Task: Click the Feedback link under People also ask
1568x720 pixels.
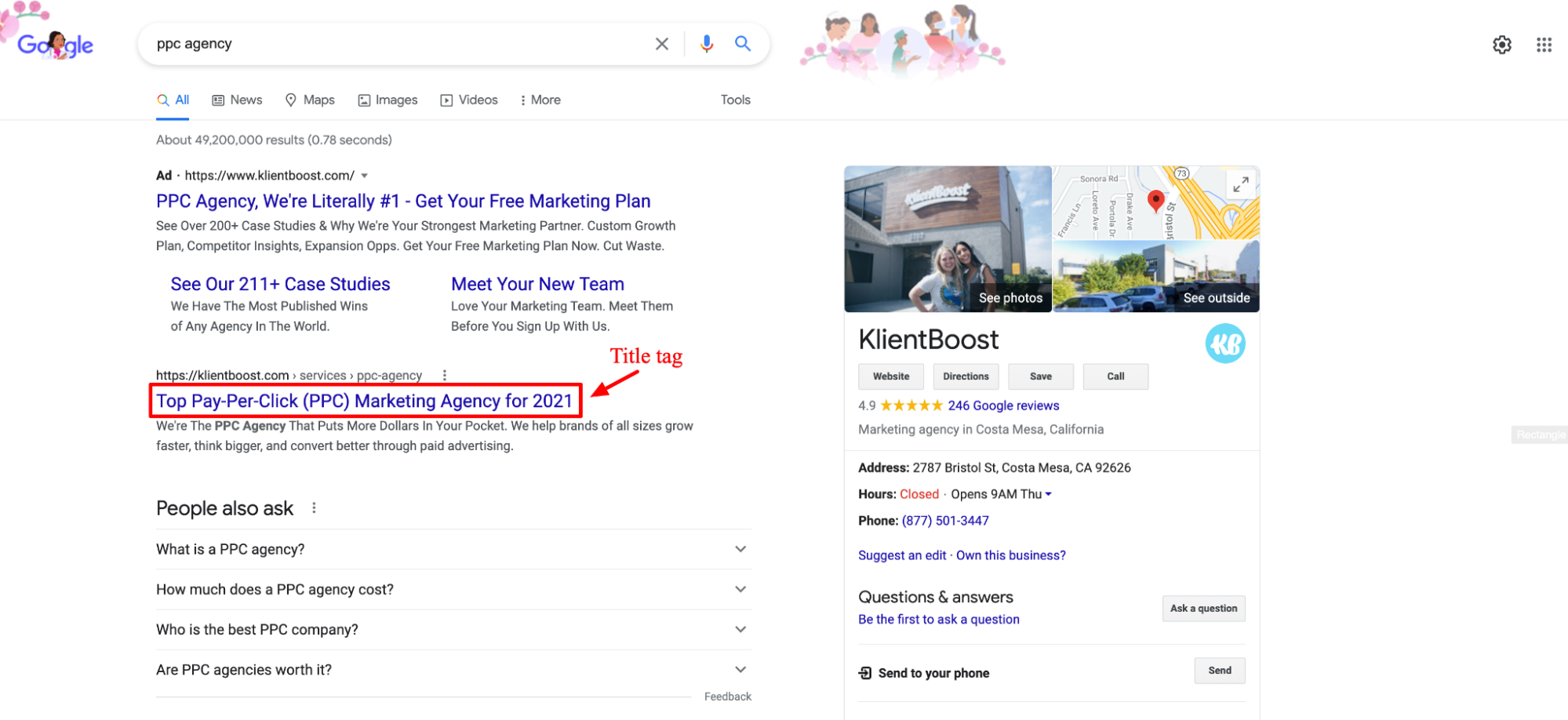Action: point(727,696)
